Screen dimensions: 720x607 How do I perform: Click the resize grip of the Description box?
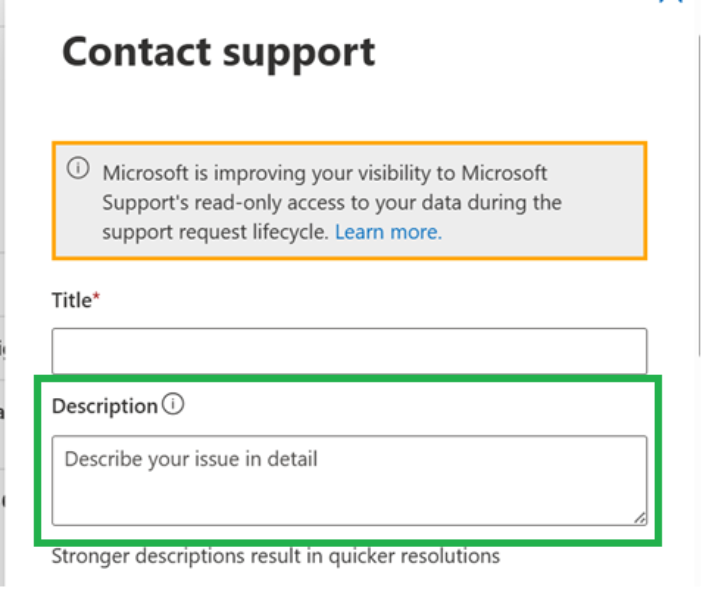pos(640,518)
